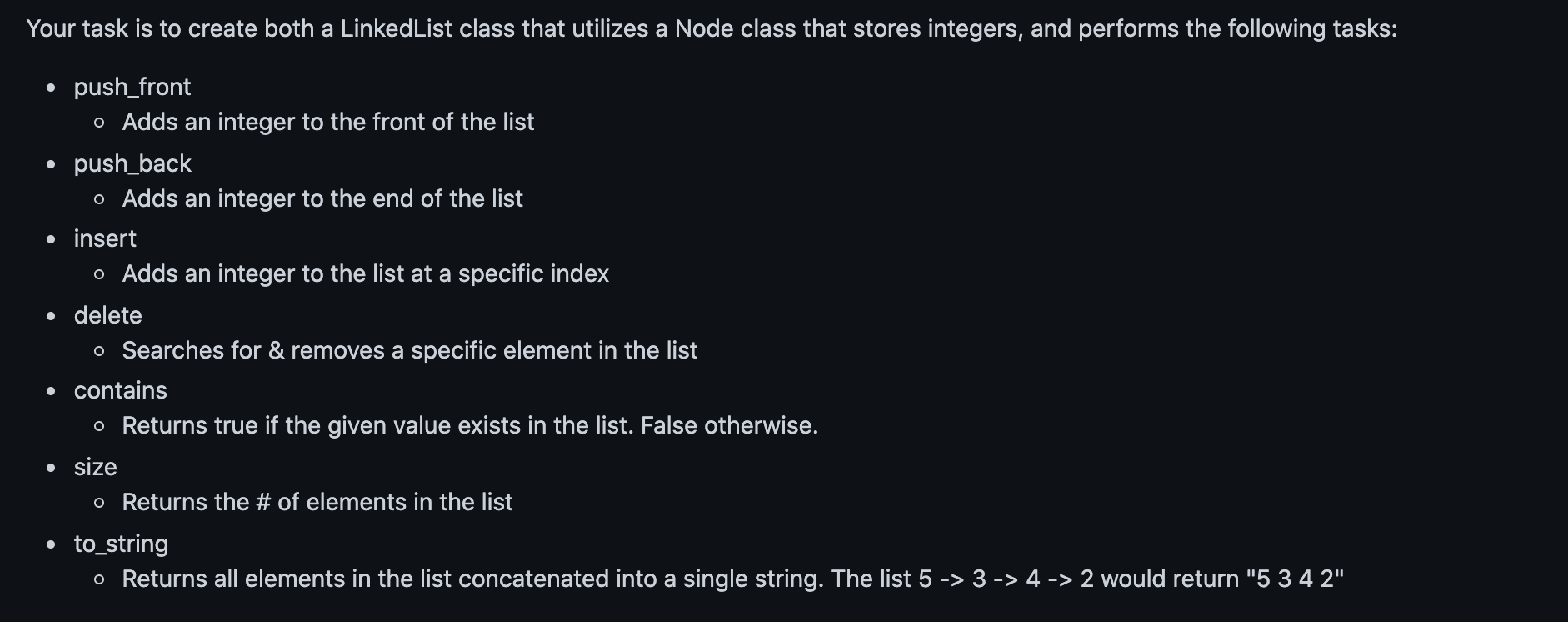The height and width of the screenshot is (622, 1568).
Task: Click 'False otherwise.' in contains description
Action: point(730,426)
